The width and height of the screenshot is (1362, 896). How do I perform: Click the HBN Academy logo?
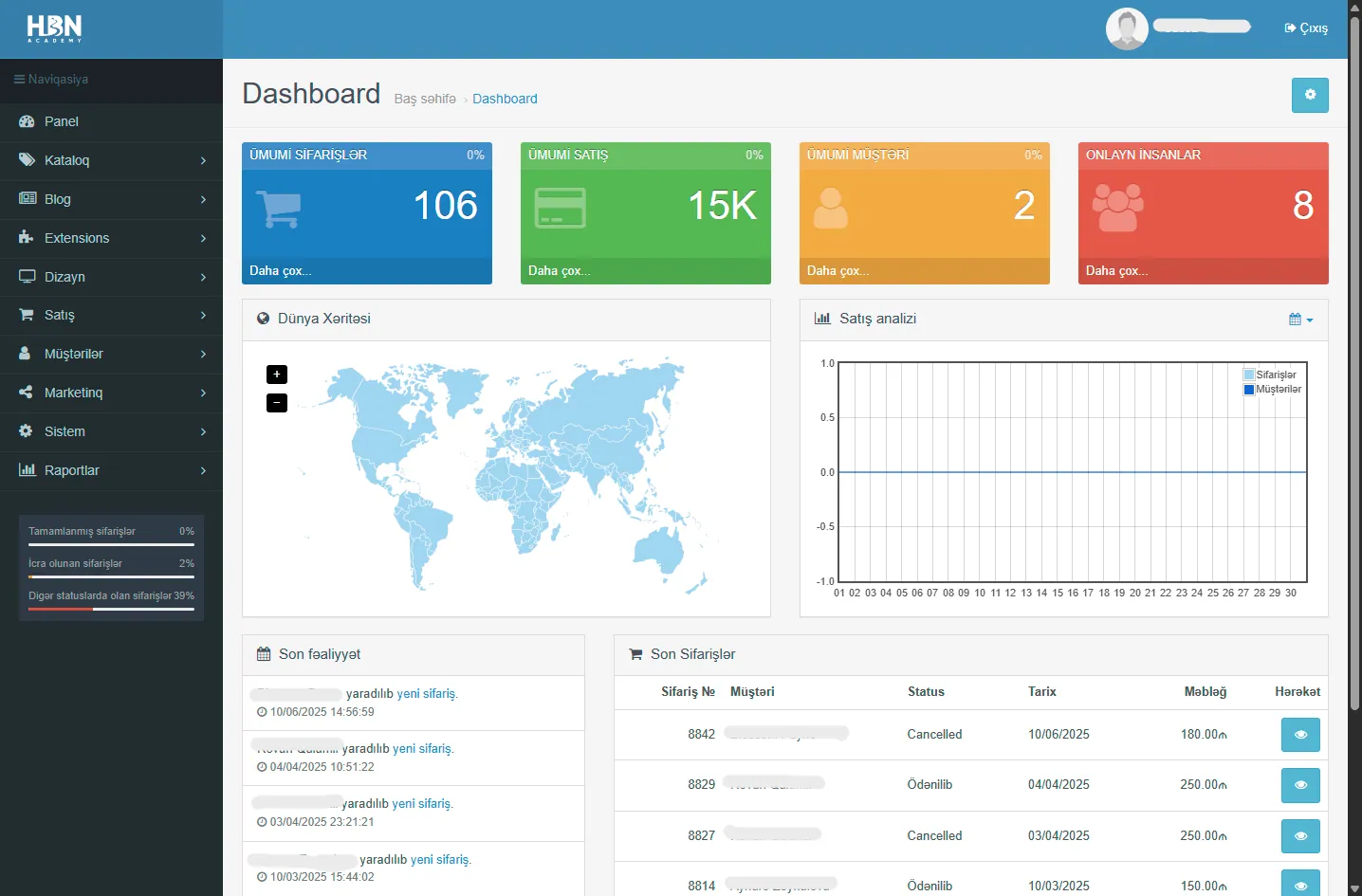click(x=54, y=28)
